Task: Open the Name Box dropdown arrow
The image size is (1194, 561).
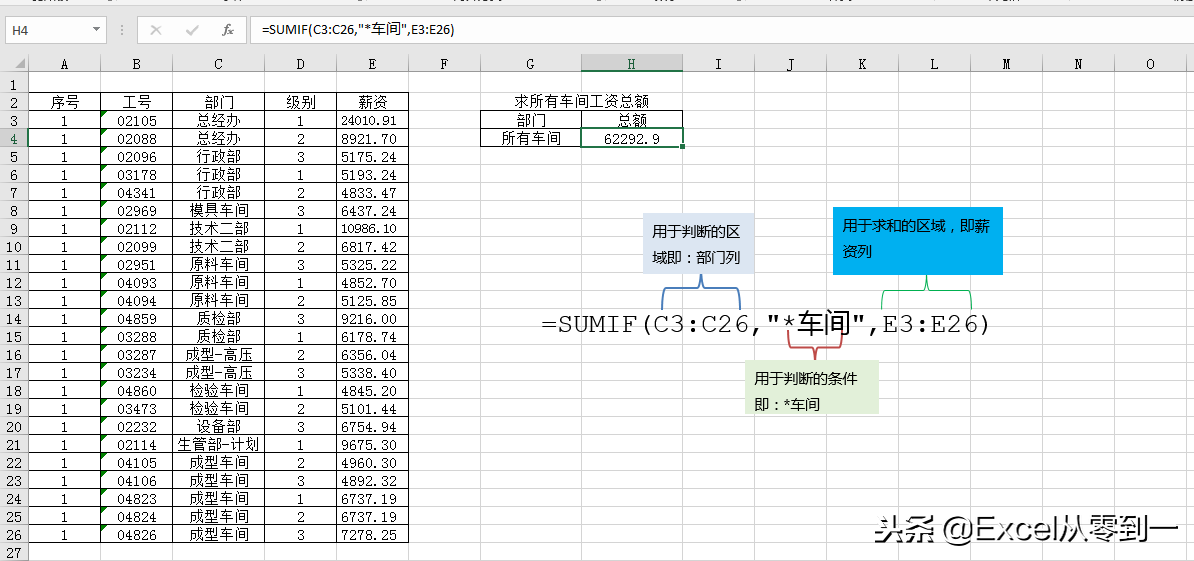Action: click(96, 30)
